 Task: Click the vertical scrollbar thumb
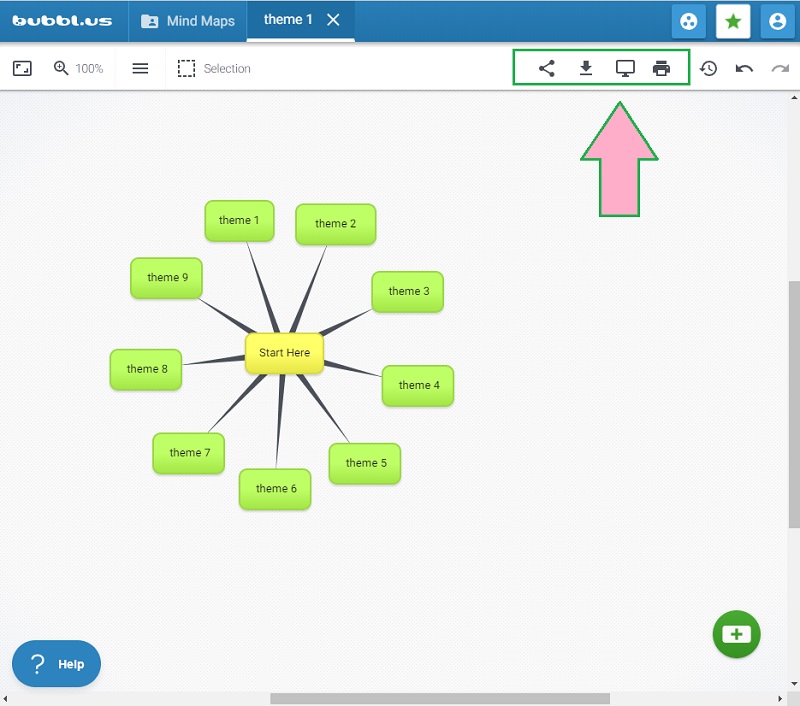794,405
